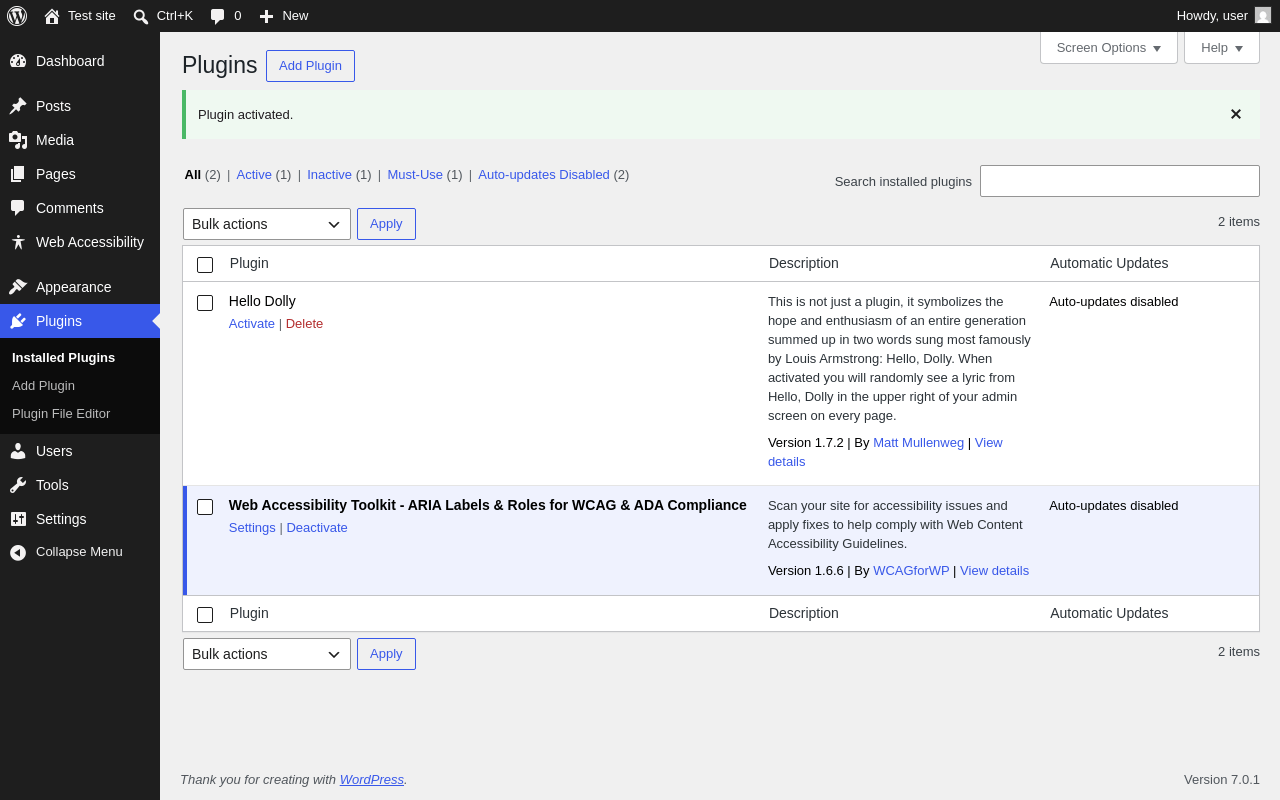Click the New label in admin bar

coord(295,16)
